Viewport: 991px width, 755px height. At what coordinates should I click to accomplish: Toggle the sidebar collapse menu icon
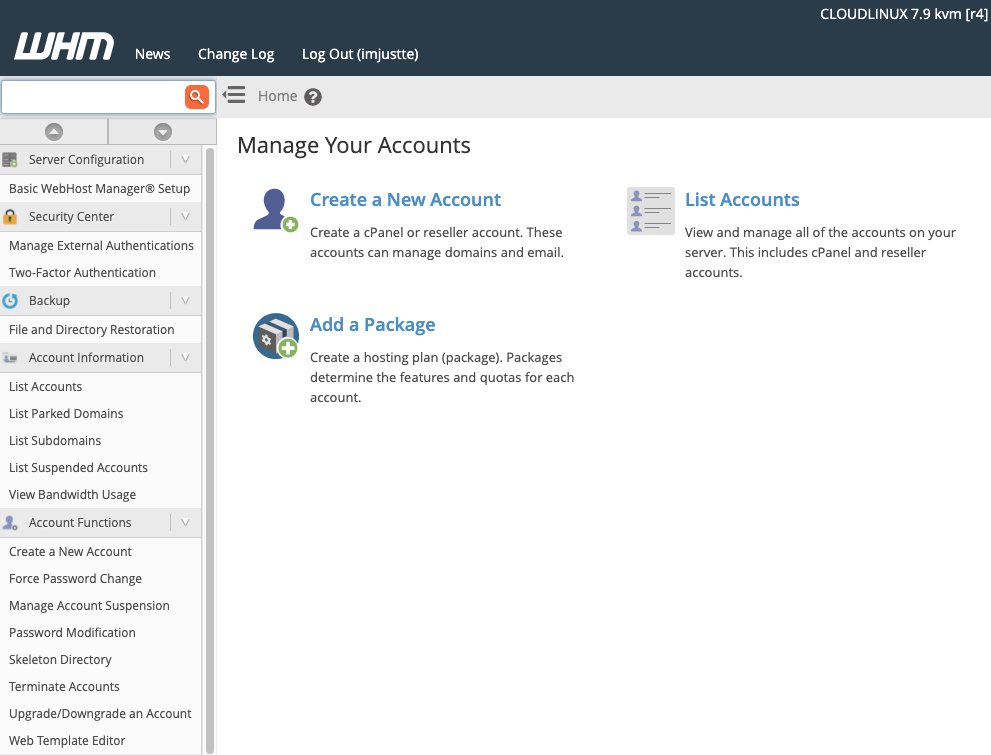click(234, 95)
